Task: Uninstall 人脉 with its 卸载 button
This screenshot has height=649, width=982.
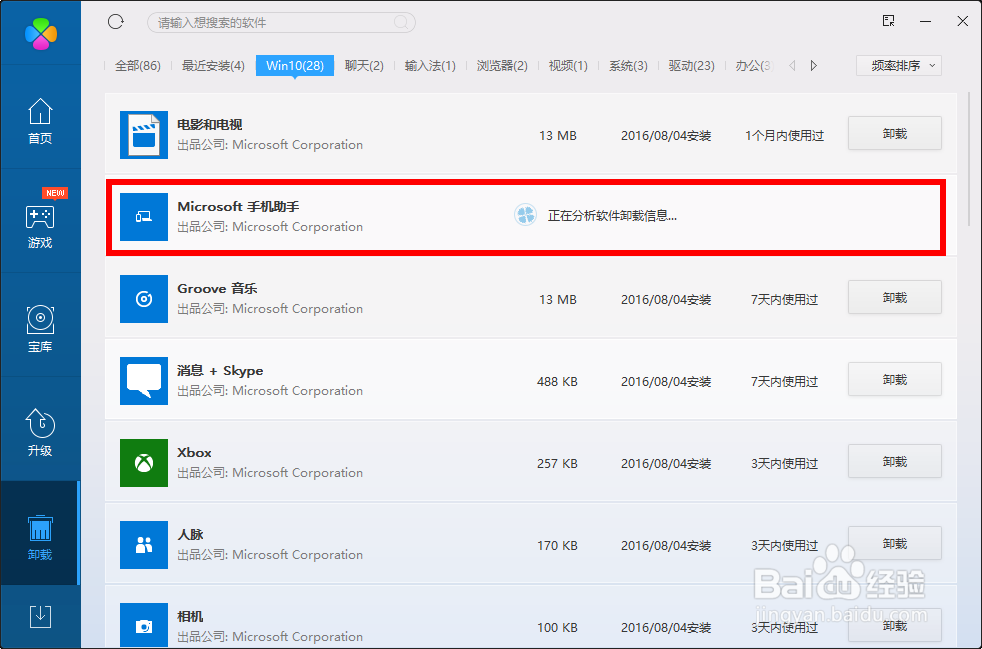Action: coord(895,544)
